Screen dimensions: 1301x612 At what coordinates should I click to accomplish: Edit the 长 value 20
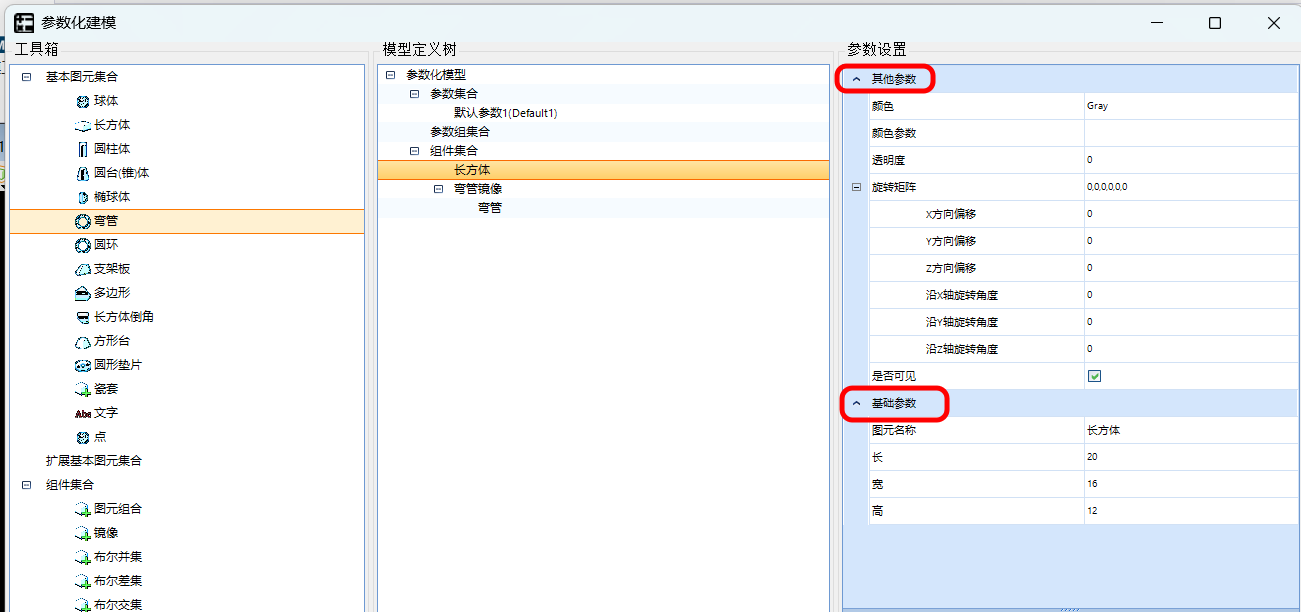click(1190, 457)
